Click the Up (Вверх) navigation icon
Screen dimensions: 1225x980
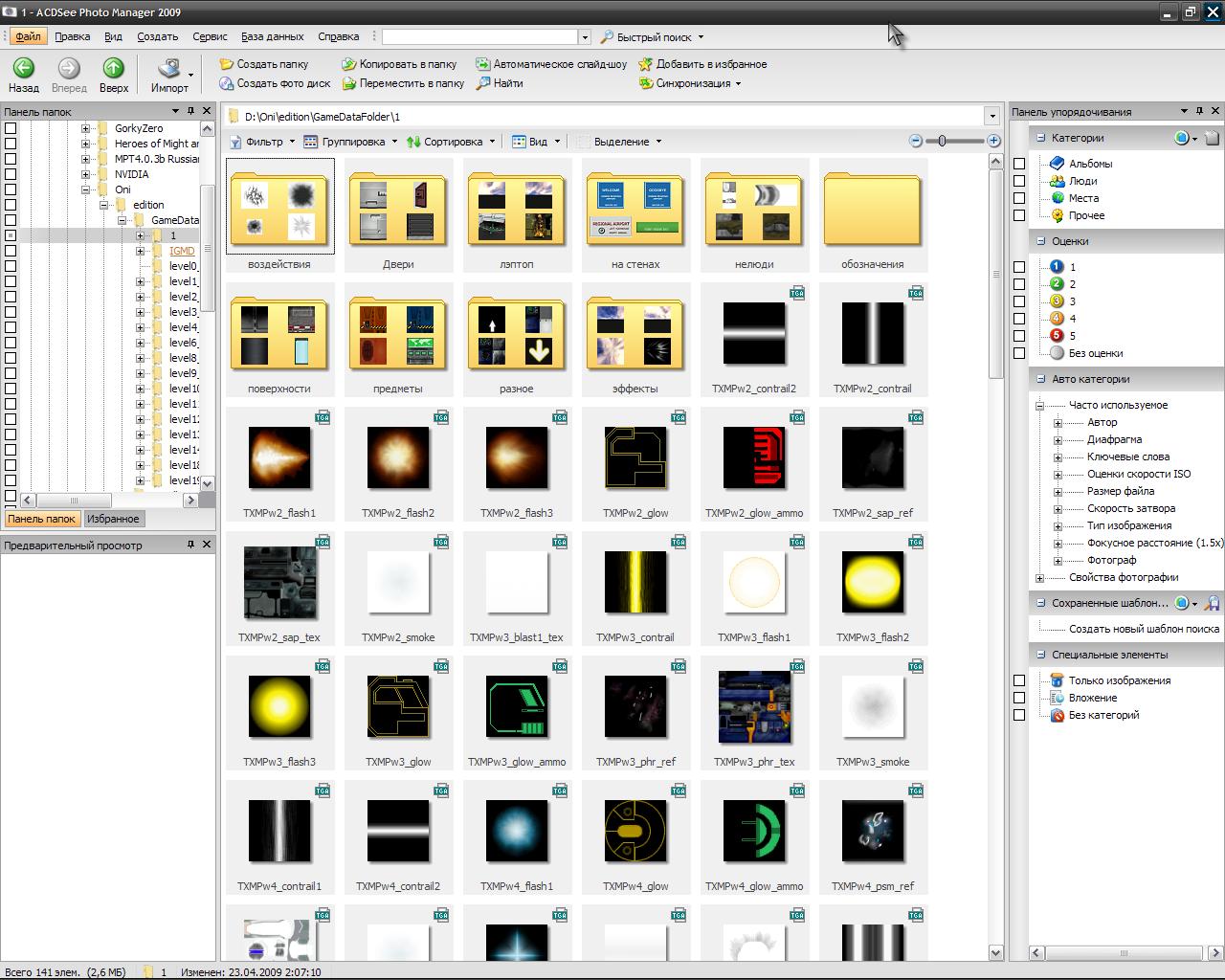(x=113, y=68)
